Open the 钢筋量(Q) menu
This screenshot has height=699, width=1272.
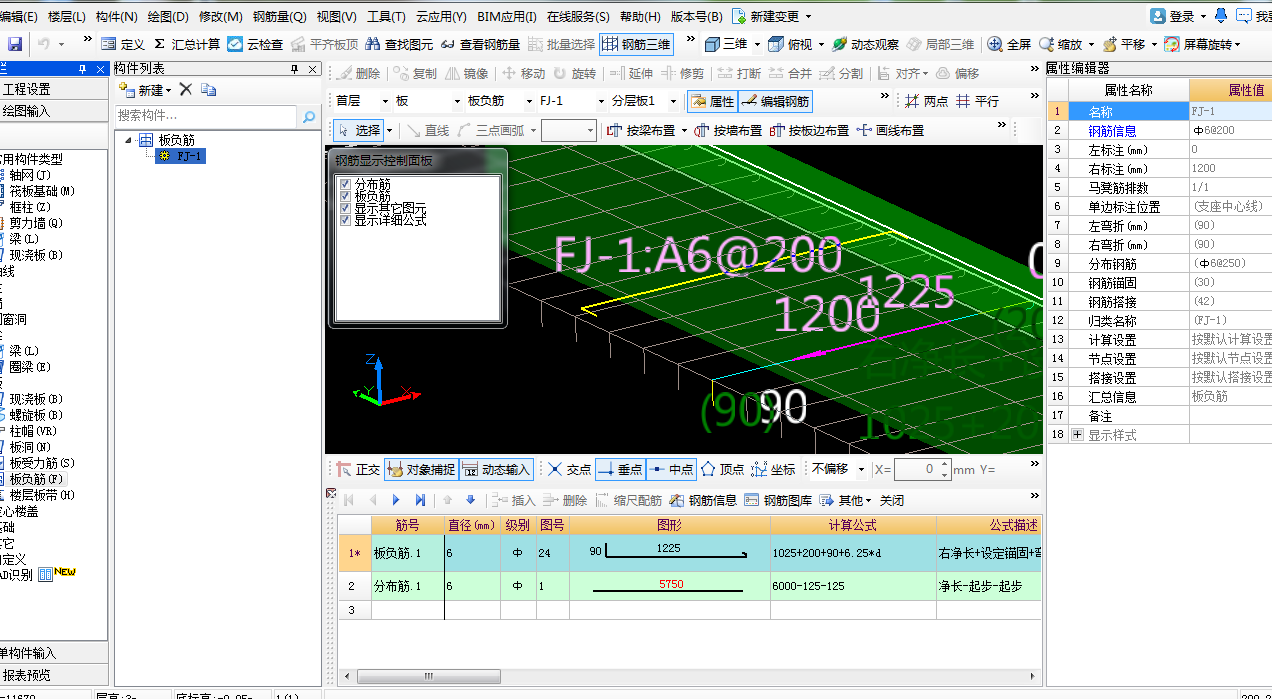tap(279, 17)
